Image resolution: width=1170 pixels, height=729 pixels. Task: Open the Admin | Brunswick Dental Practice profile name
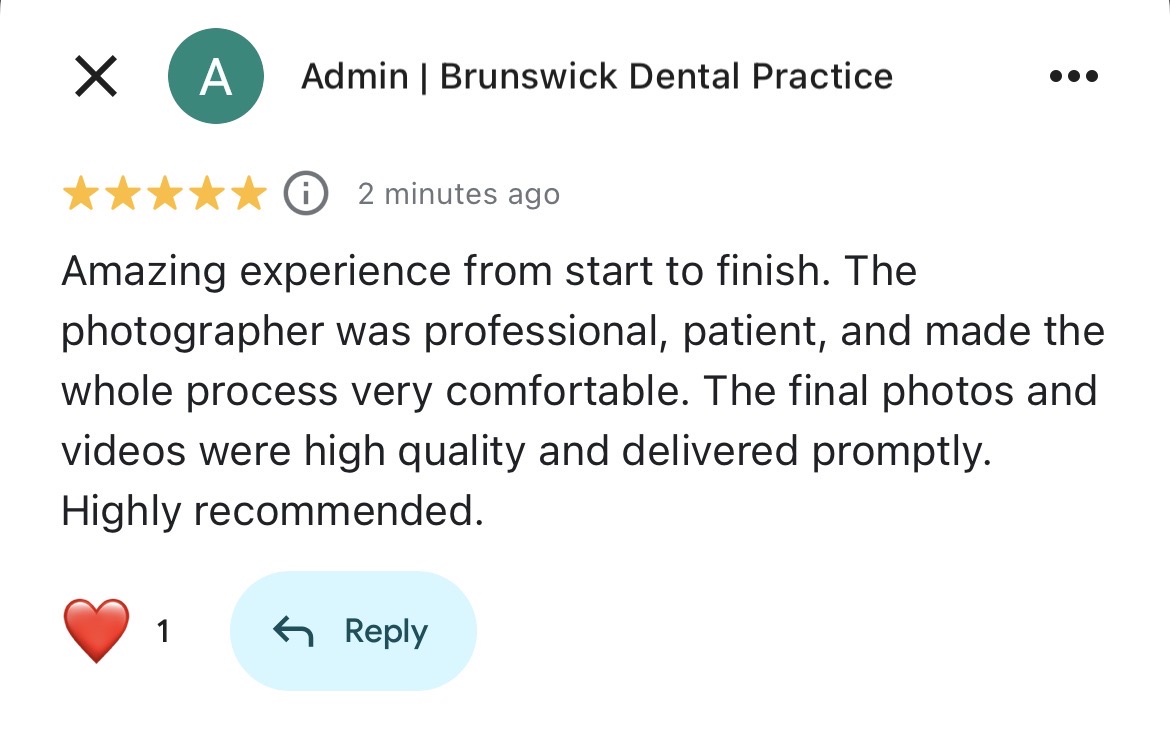coord(597,77)
